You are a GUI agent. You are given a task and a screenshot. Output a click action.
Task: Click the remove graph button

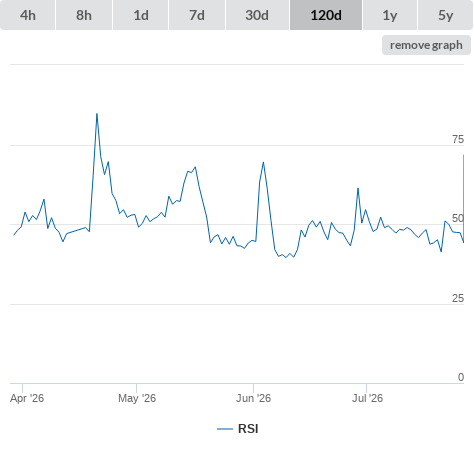pos(426,45)
